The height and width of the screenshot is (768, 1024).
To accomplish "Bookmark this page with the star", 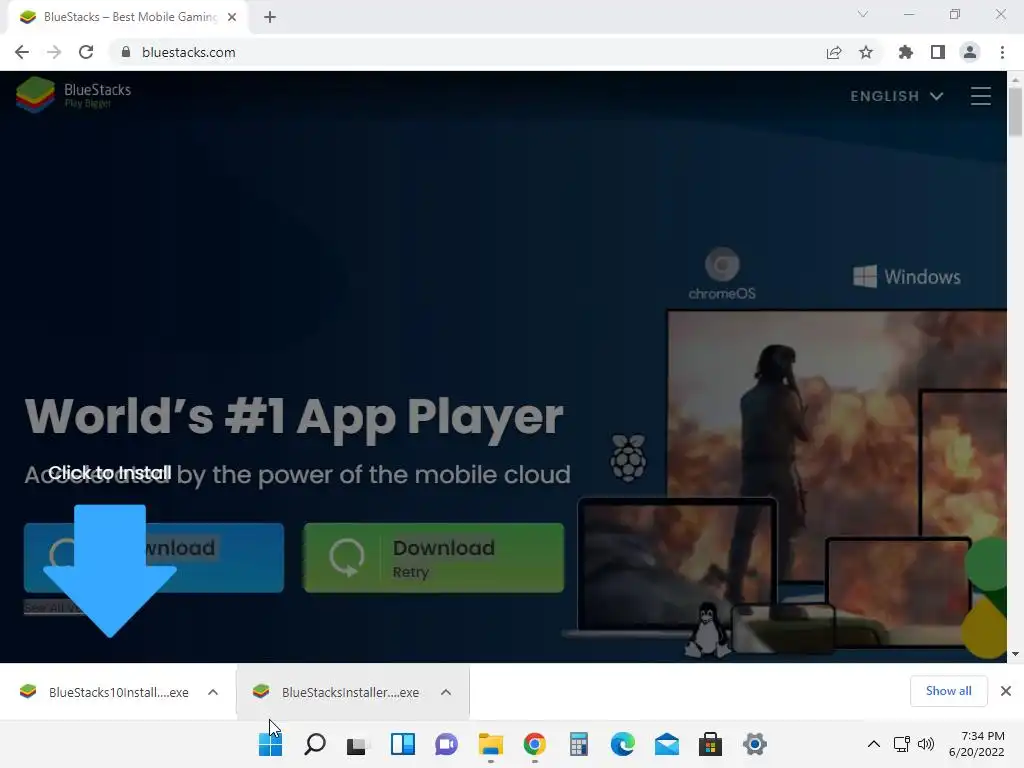I will click(x=866, y=52).
